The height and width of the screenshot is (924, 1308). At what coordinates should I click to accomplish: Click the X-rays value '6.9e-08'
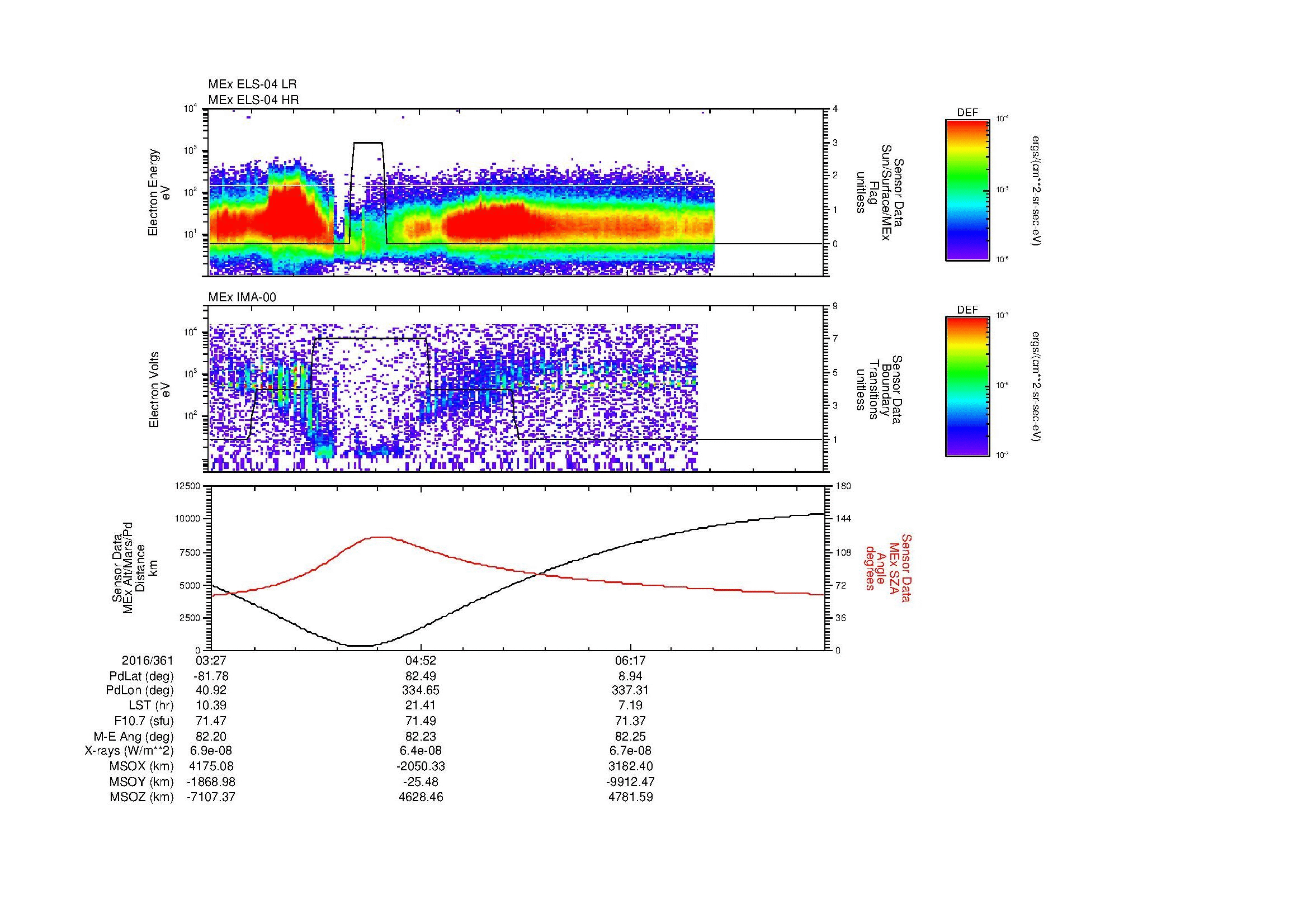(x=211, y=751)
